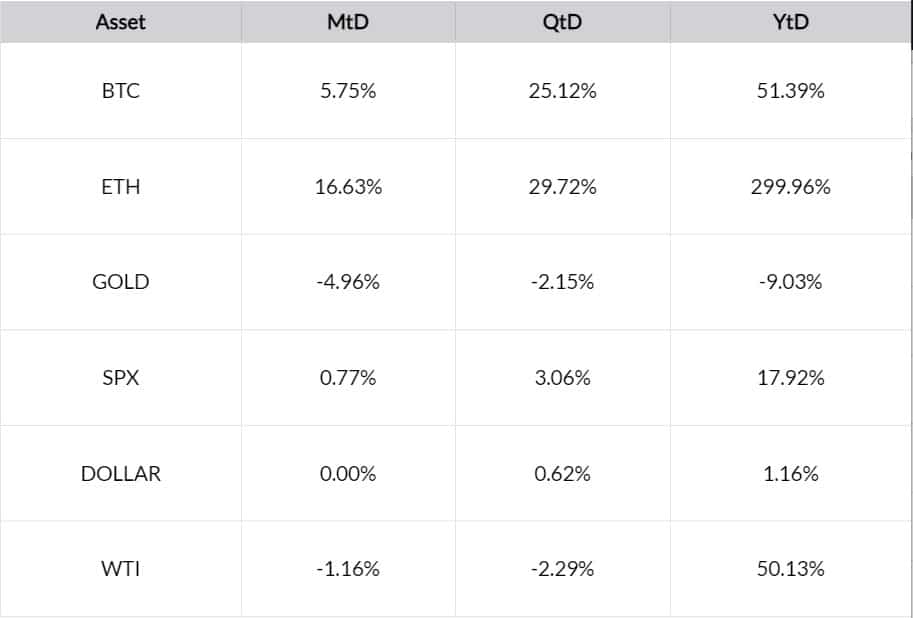Select the ETH asset row label
Image resolution: width=913 pixels, height=618 pixels.
click(120, 186)
